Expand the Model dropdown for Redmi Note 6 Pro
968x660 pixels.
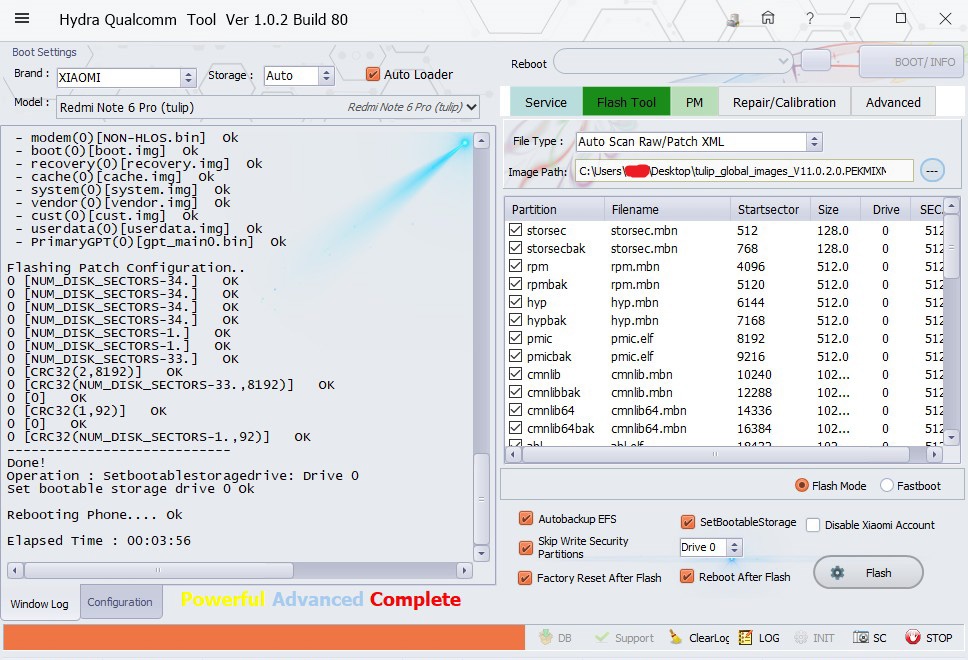[x=472, y=107]
